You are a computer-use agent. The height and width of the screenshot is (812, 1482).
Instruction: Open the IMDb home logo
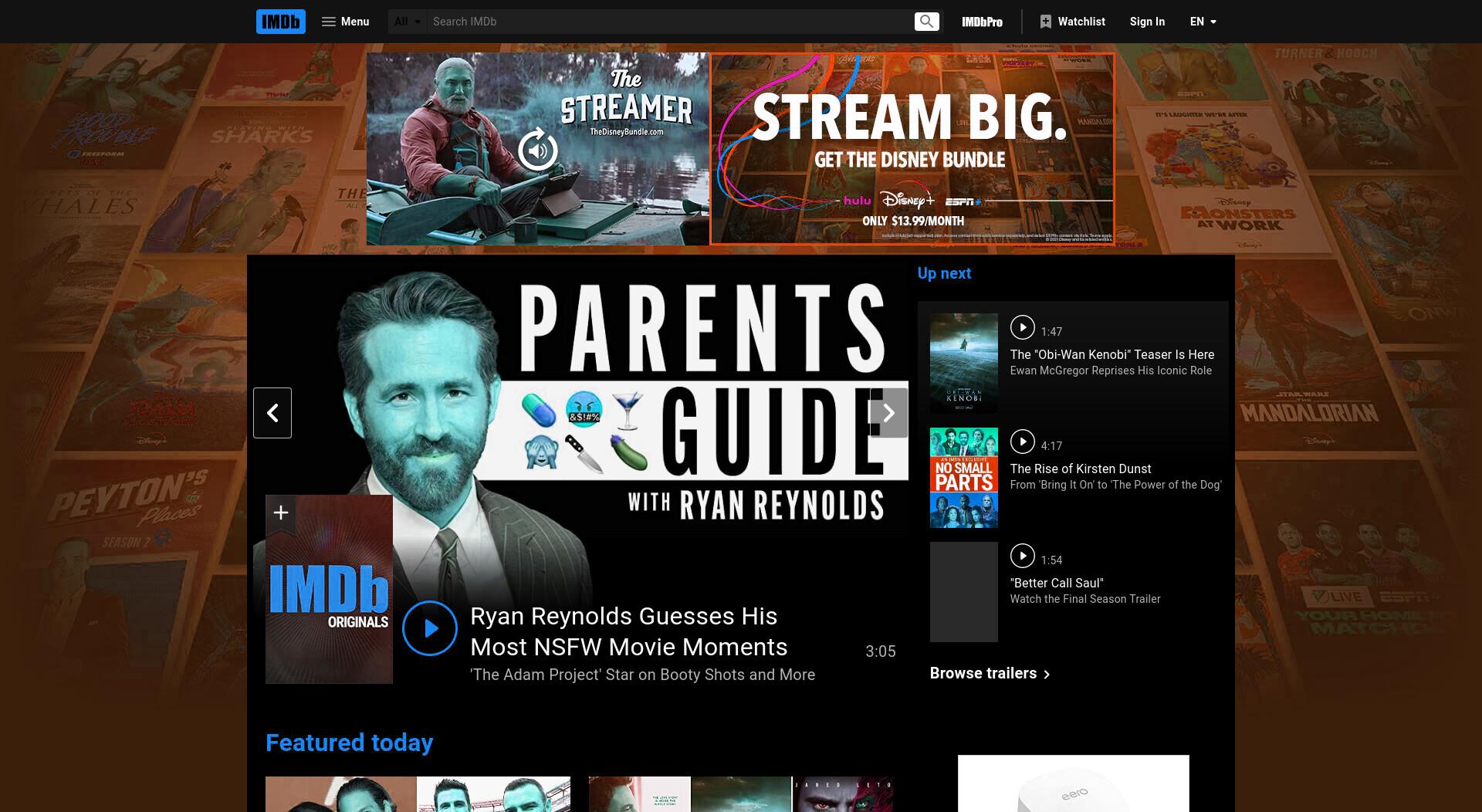coord(280,22)
